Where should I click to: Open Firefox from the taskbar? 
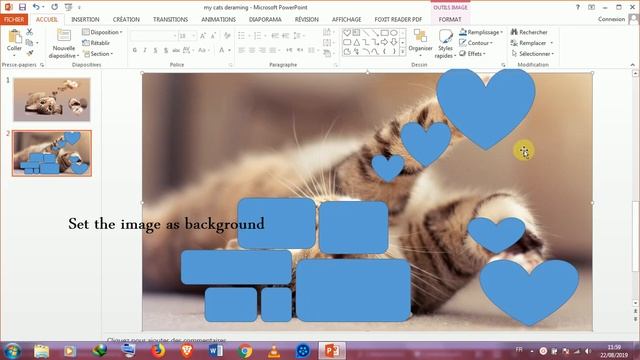click(158, 351)
